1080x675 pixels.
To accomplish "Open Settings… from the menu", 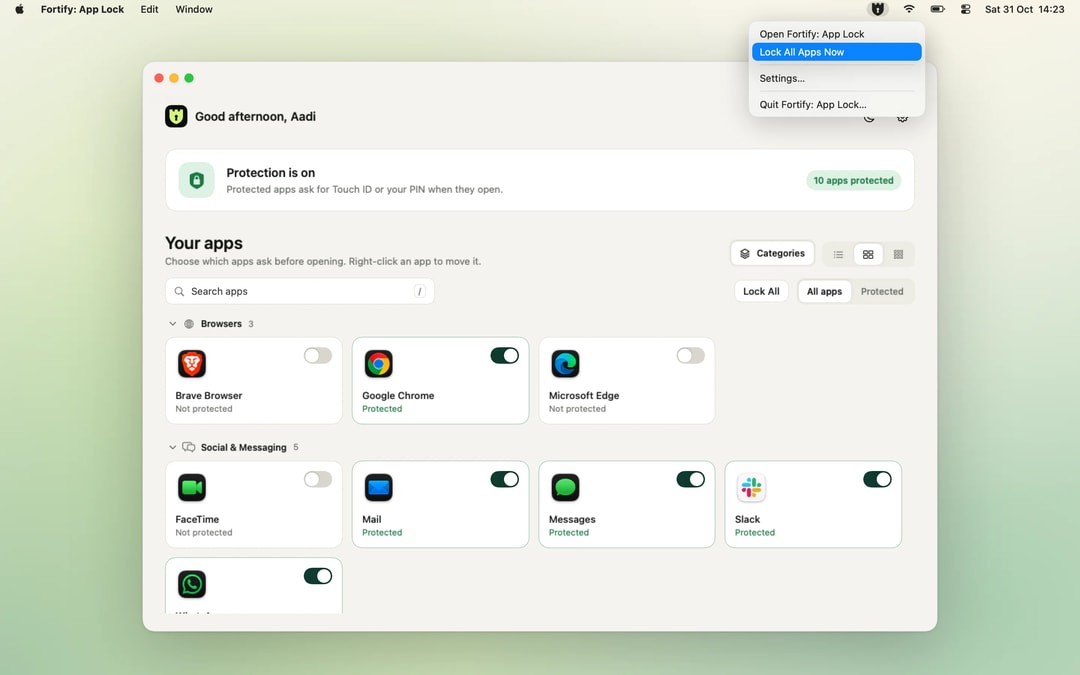I will 836,79.
